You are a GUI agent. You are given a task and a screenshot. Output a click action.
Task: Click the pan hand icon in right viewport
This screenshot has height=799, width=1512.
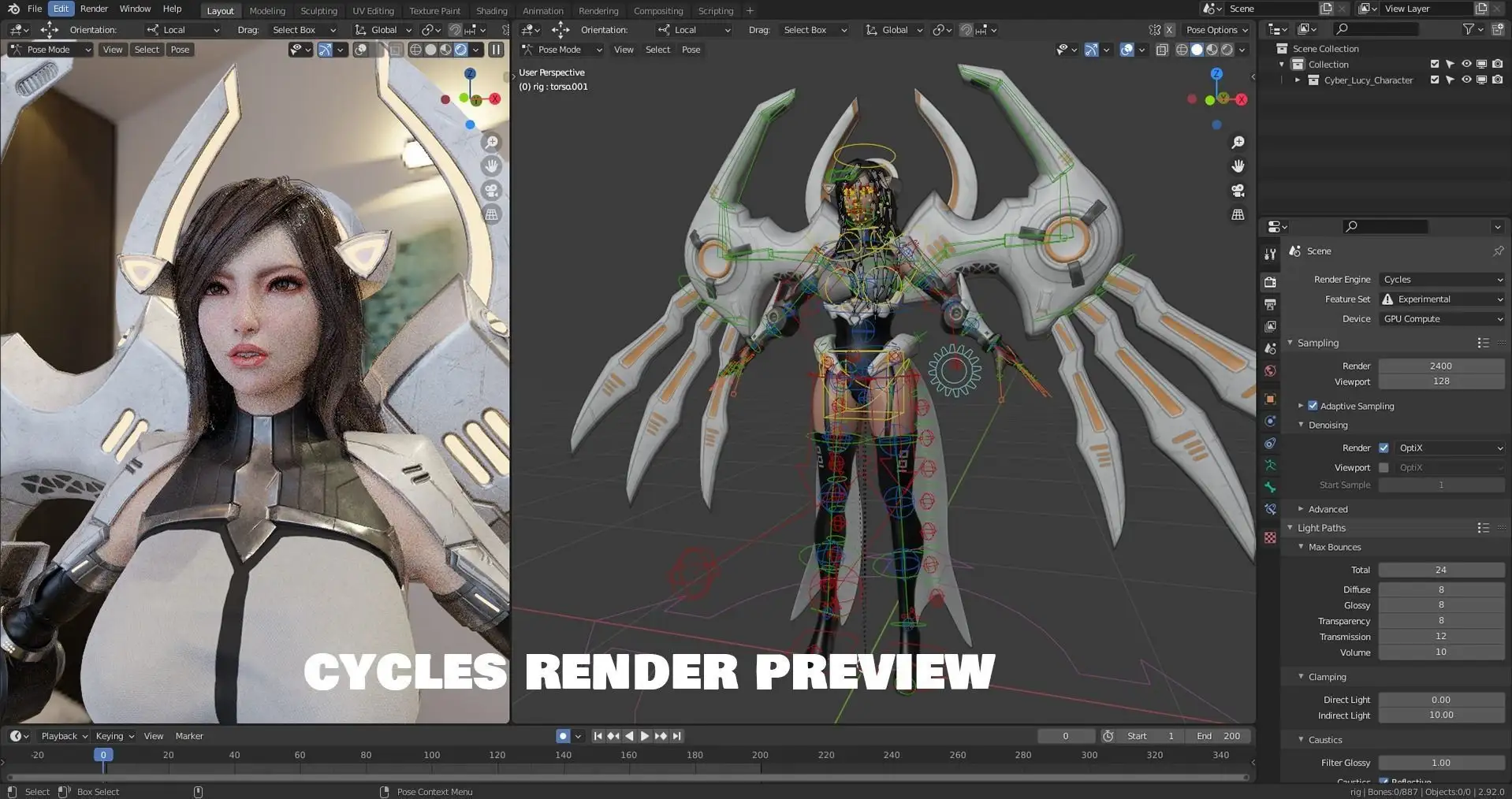click(1238, 166)
